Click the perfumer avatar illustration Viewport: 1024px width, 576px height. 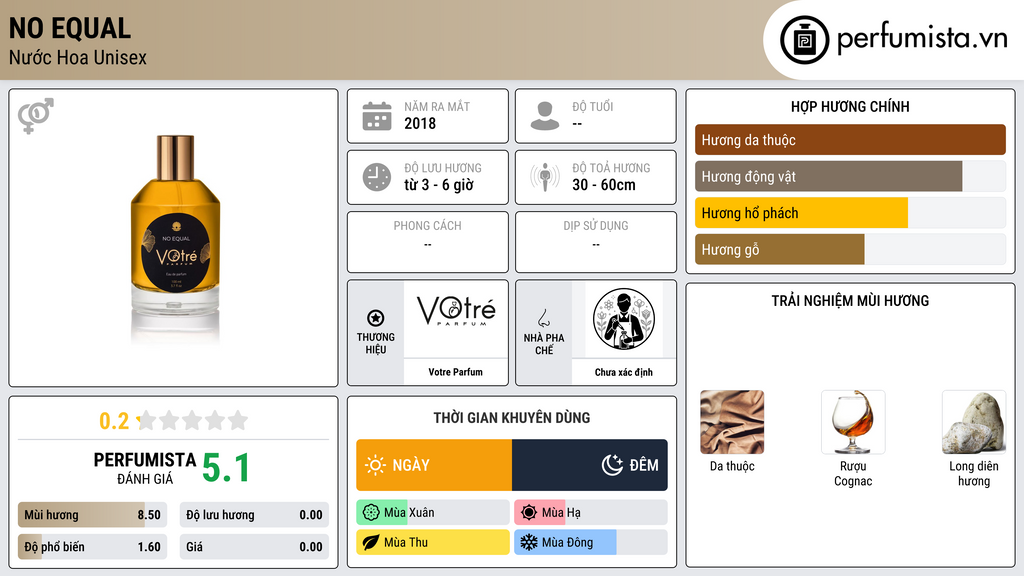(624, 319)
